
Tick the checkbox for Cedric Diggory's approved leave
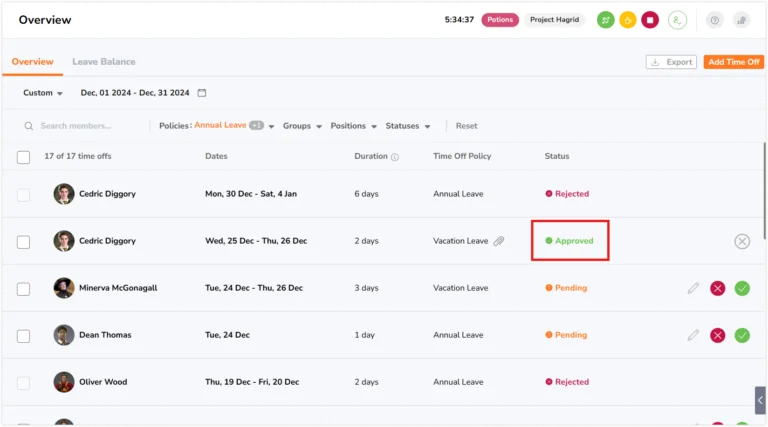point(24,242)
